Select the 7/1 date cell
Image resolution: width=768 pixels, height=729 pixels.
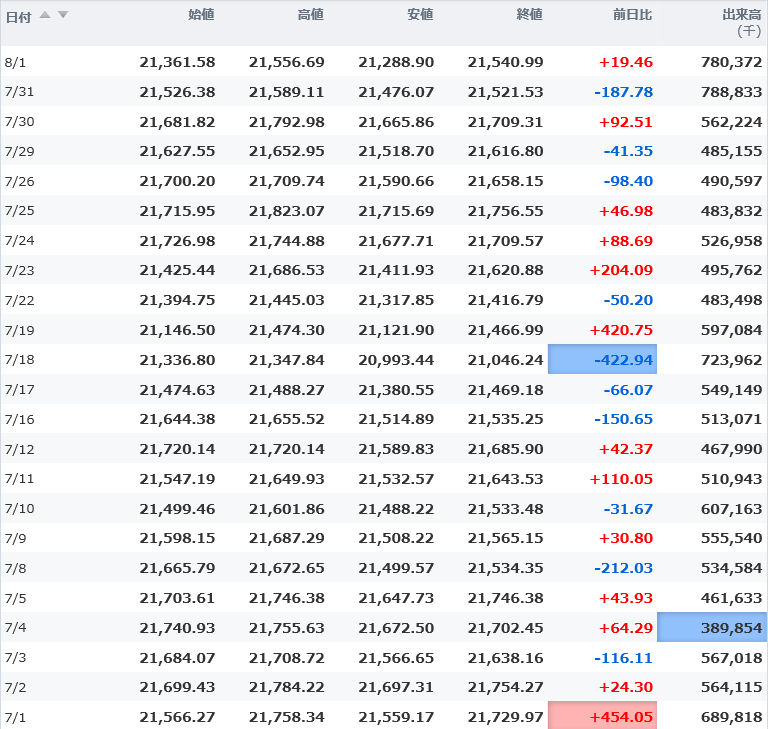click(x=15, y=717)
